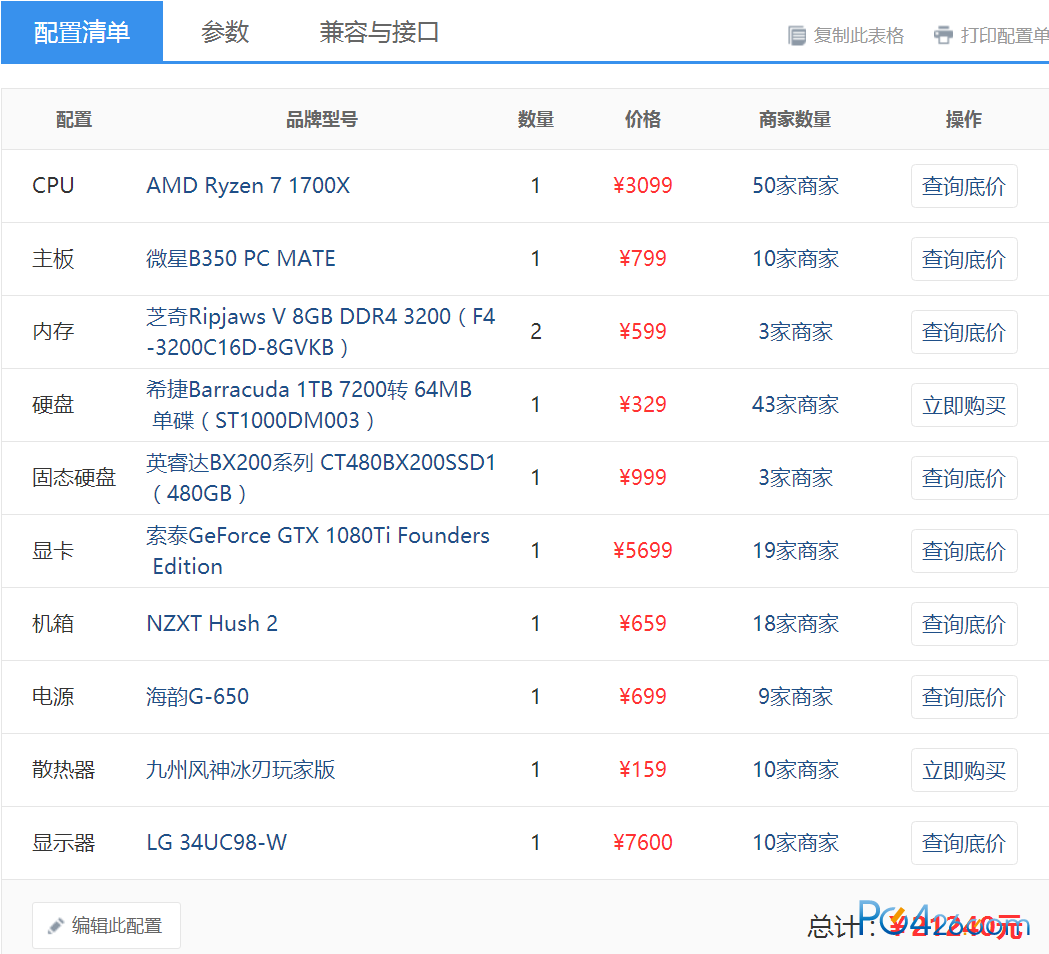Open NZXT Hush 2 product link
Screen dimensions: 1049x954
coord(212,623)
